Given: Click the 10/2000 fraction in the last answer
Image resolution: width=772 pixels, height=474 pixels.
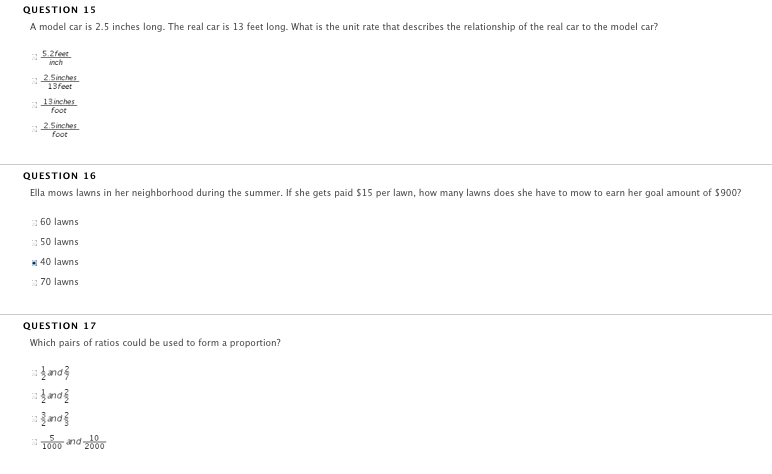Looking at the screenshot, I should pyautogui.click(x=95, y=442).
